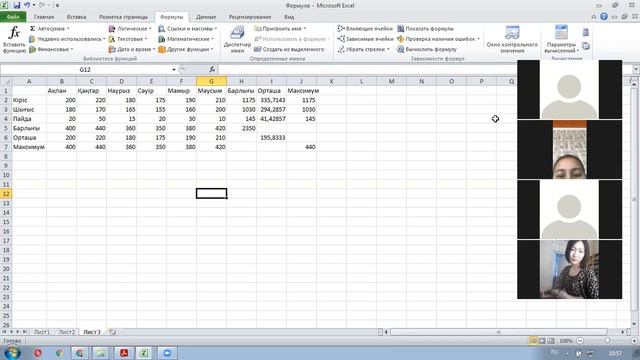
Task: Select row header 12
Action: click(6, 193)
